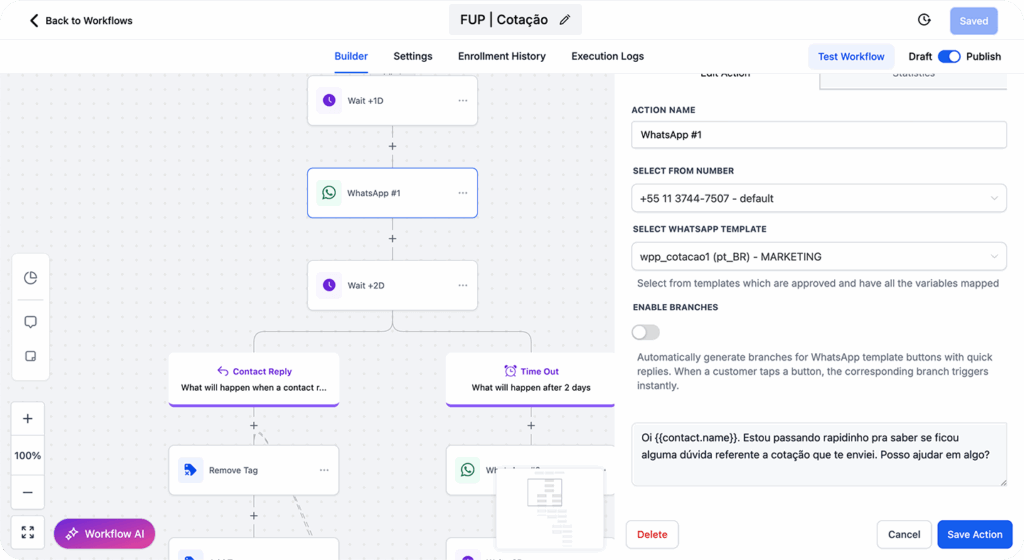Switch to the Settings tab
This screenshot has height=560, width=1024.
pyautogui.click(x=413, y=57)
